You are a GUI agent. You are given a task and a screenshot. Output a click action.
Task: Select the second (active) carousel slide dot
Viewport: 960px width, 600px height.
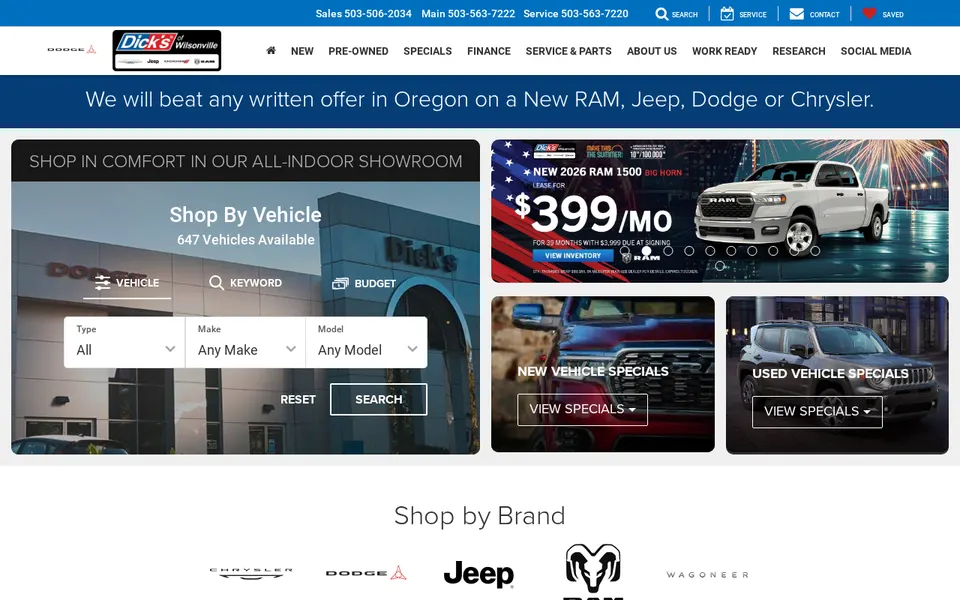click(x=646, y=250)
